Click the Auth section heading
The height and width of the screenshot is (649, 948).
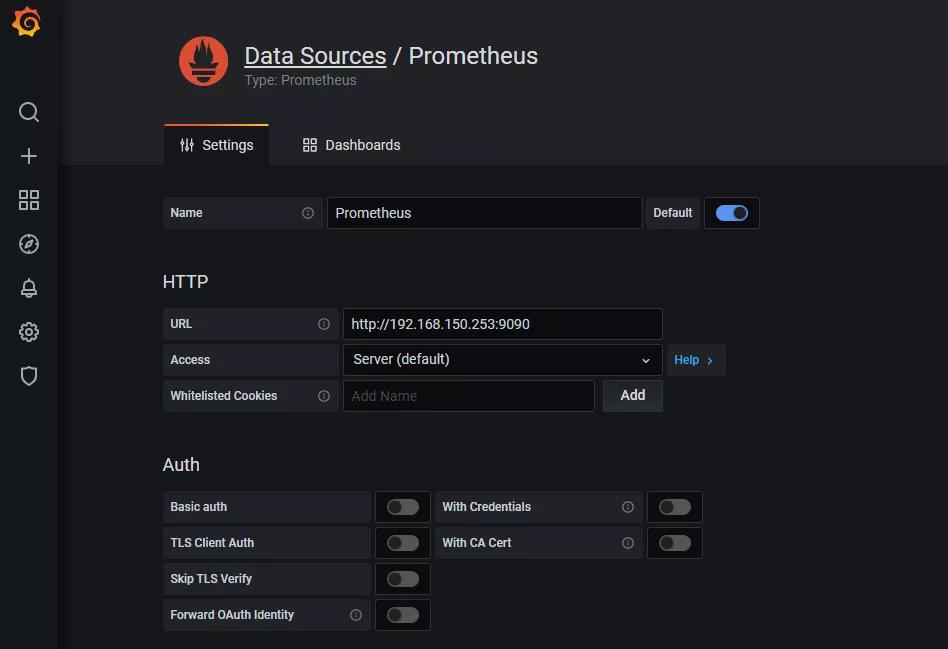click(x=181, y=465)
